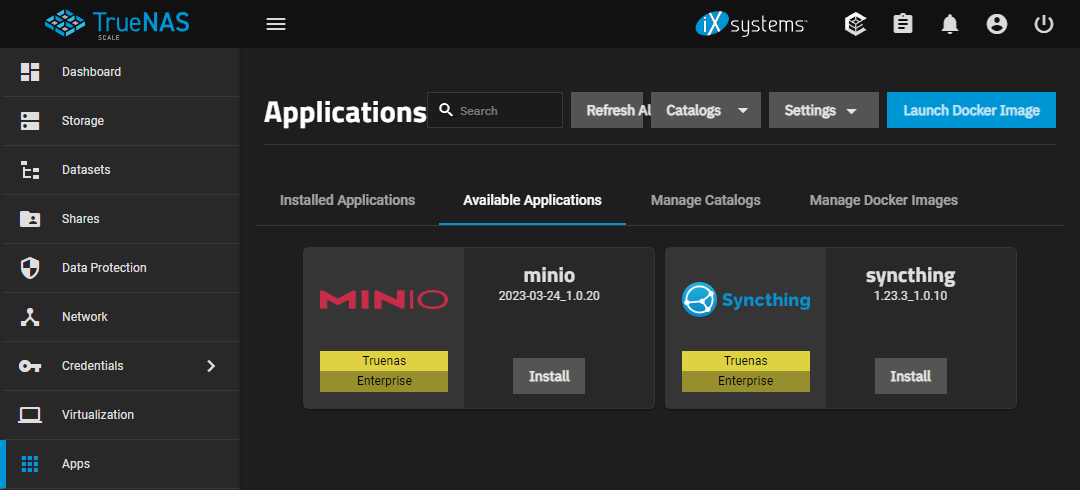The image size is (1080, 490).
Task: Switch to Installed Applications tab
Action: click(x=347, y=200)
